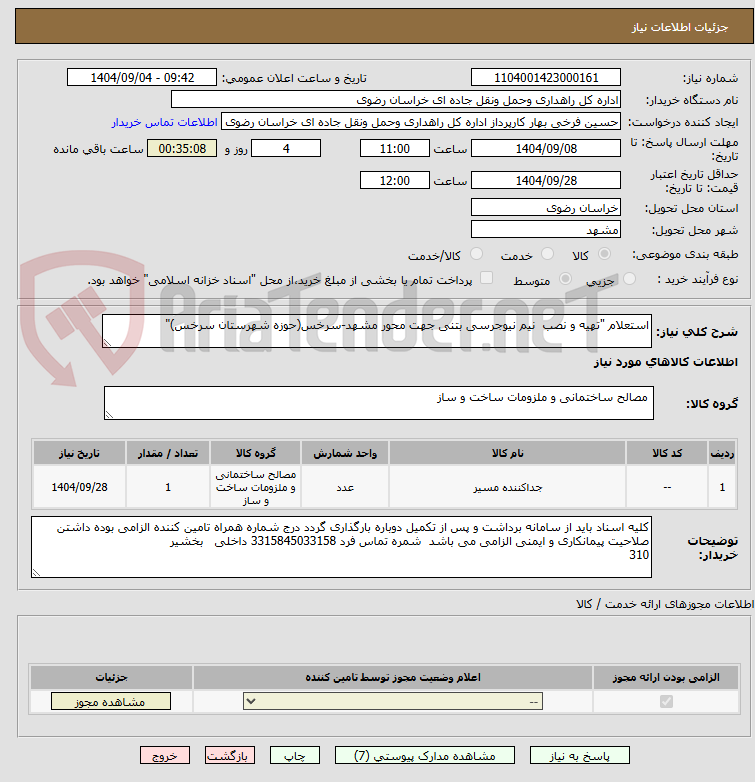Click the شرح کلی نیاز resize handle

tap(107, 343)
